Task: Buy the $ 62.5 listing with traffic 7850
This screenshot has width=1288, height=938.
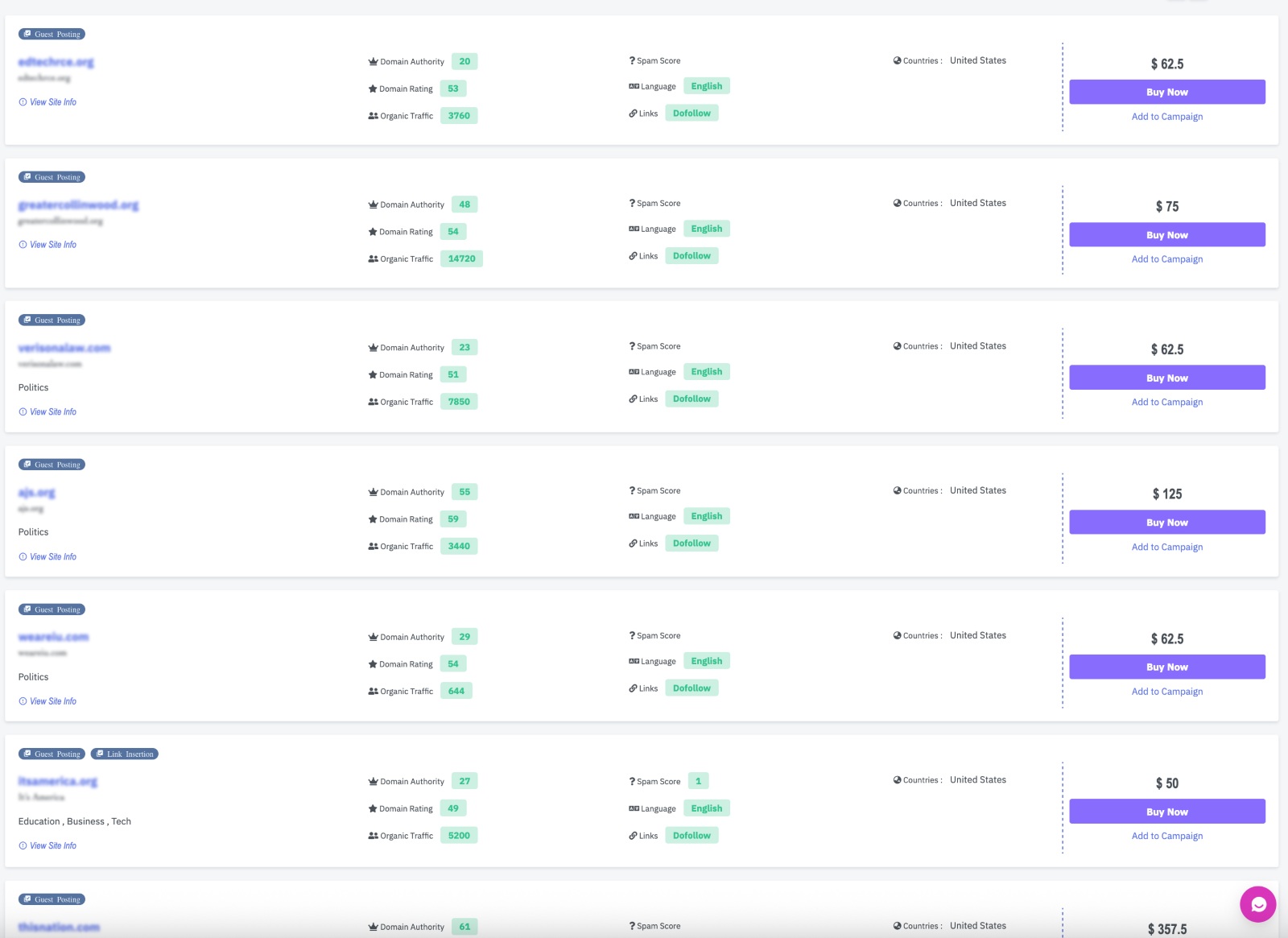Action: 1167,378
